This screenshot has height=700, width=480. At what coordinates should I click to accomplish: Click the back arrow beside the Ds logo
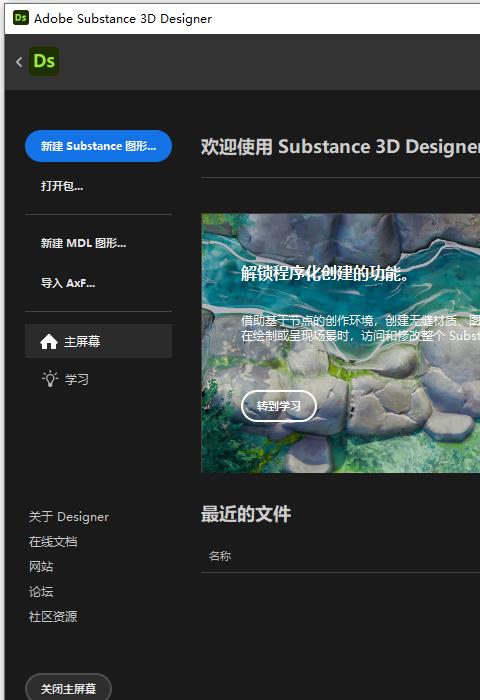tap(19, 62)
